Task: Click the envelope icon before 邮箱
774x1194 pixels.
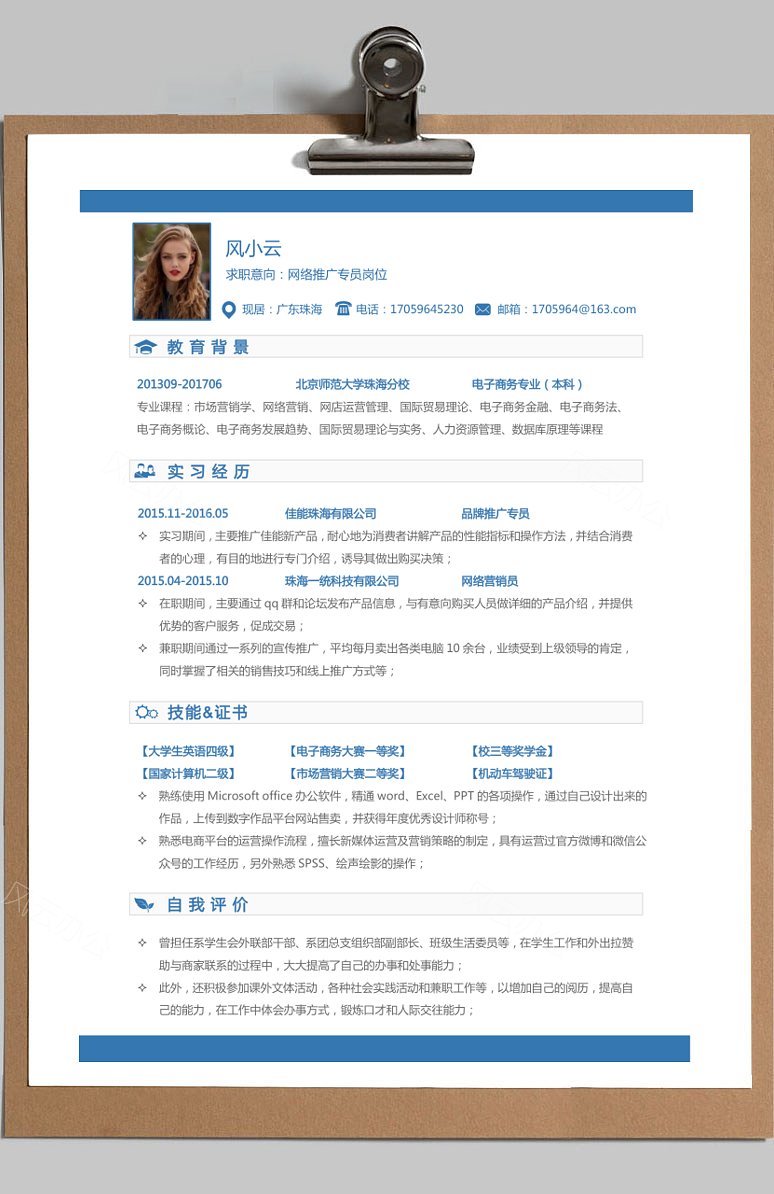Action: pyautogui.click(x=482, y=309)
